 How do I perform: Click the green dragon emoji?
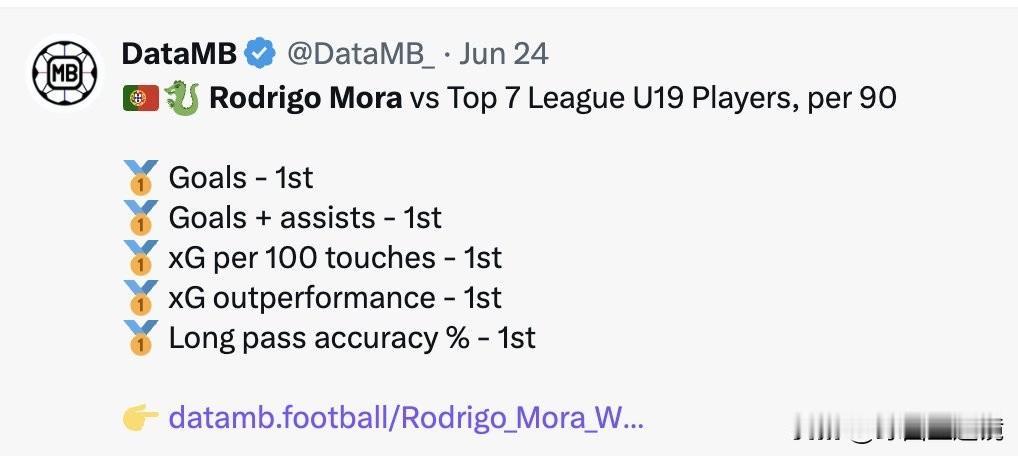[x=182, y=98]
